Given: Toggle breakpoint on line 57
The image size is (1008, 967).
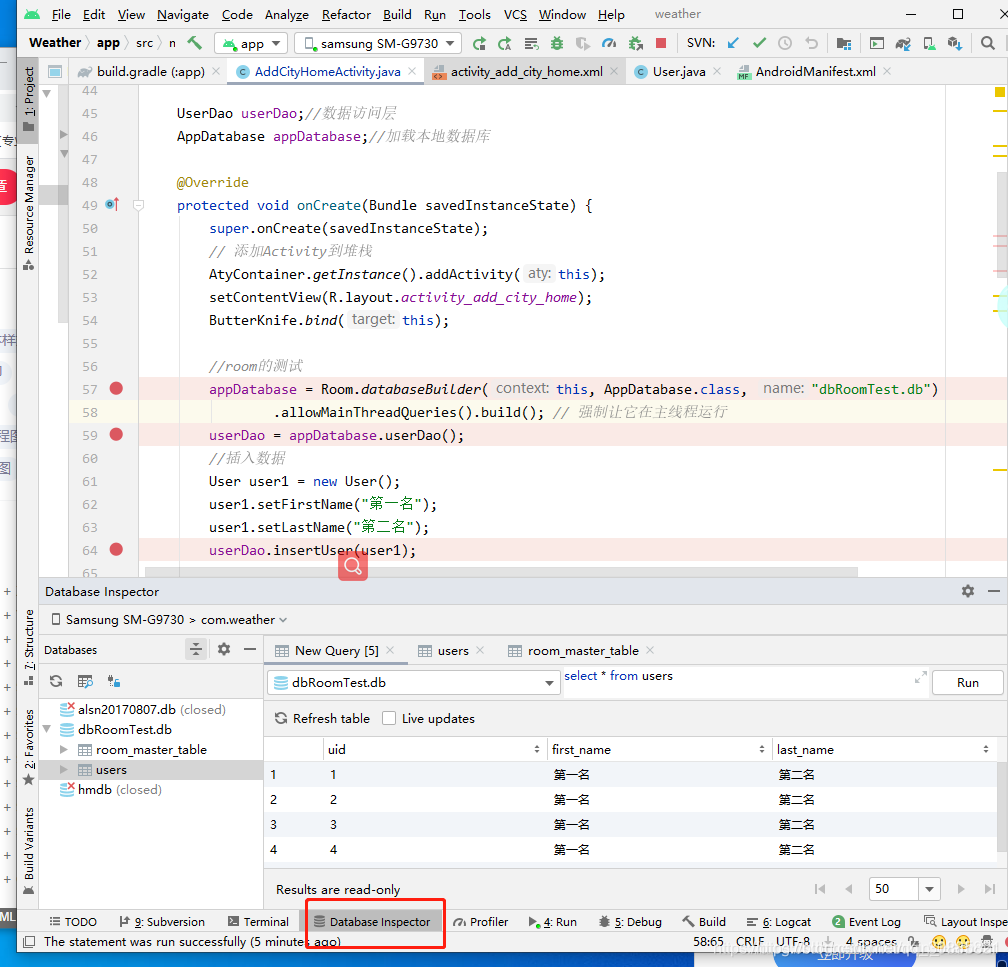Looking at the screenshot, I should (116, 388).
